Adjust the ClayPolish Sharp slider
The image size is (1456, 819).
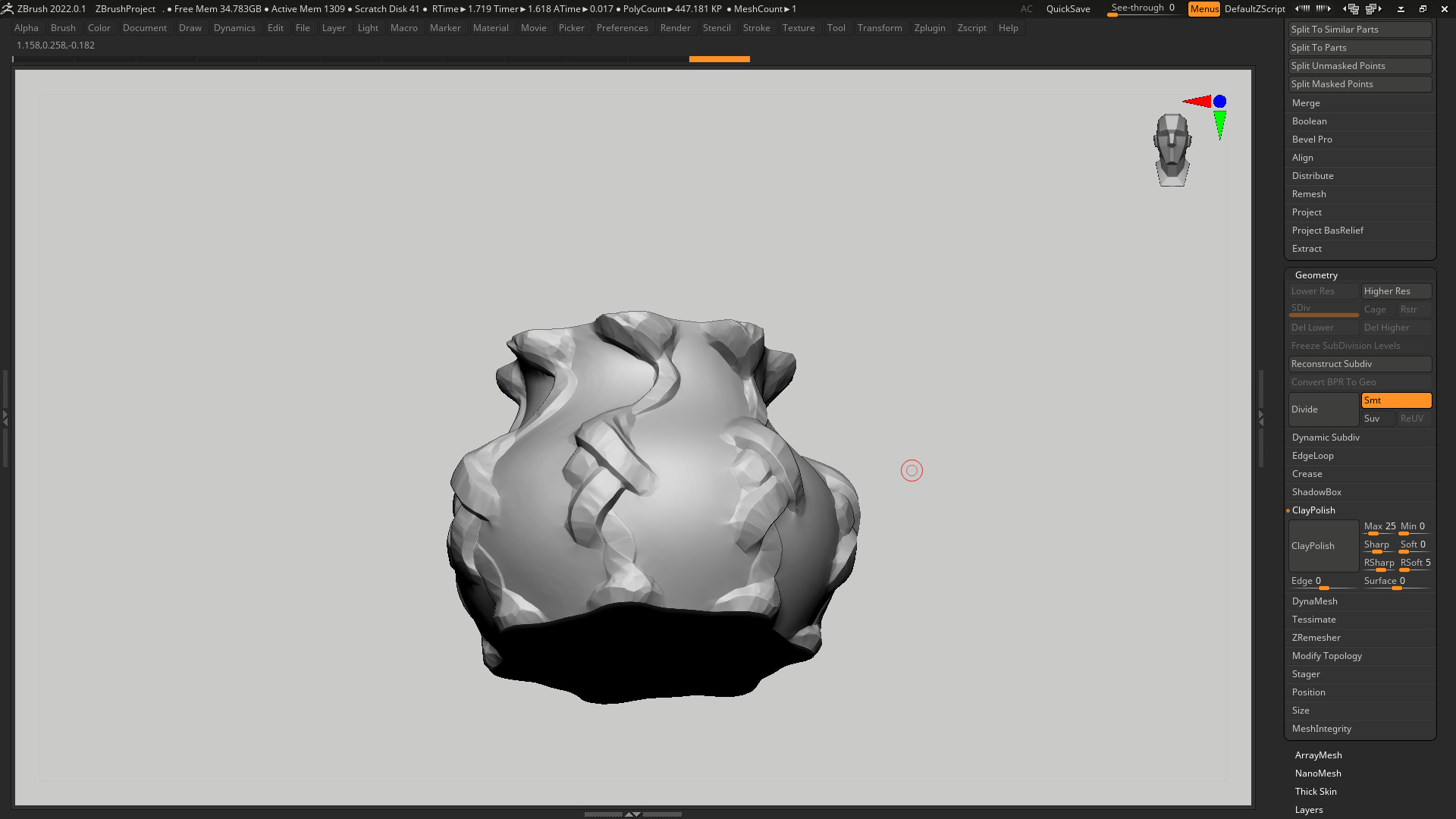pos(1379,545)
